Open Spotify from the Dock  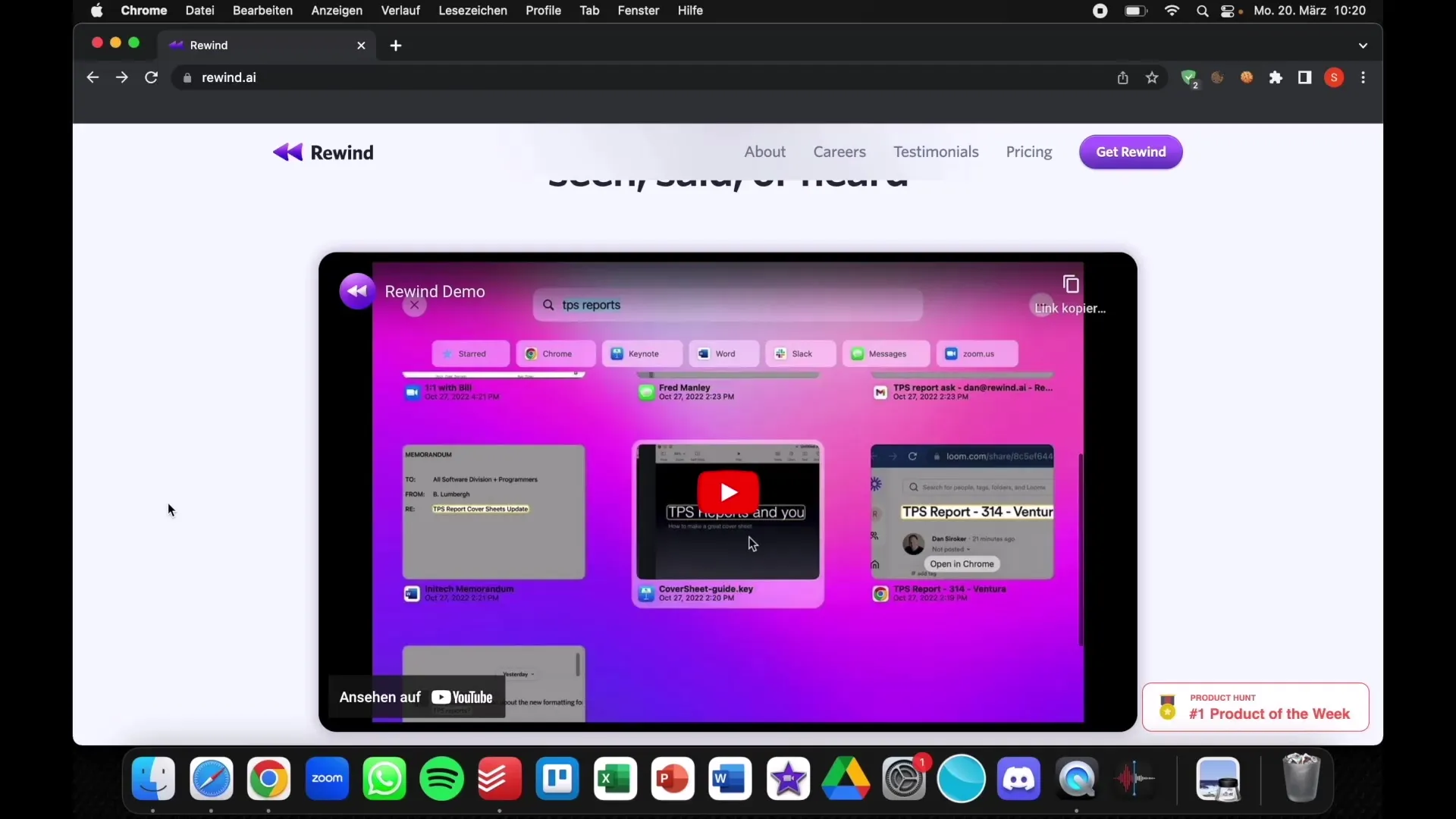click(x=442, y=779)
